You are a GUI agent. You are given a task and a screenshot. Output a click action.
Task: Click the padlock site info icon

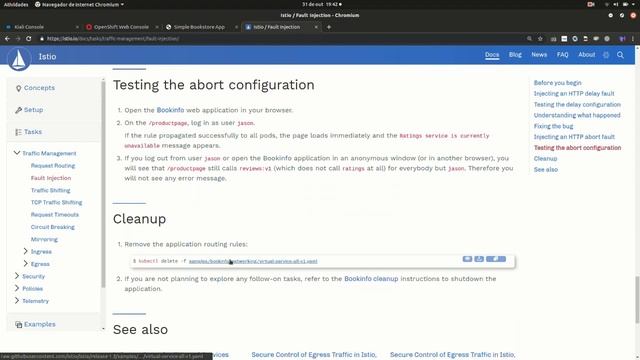click(42, 38)
